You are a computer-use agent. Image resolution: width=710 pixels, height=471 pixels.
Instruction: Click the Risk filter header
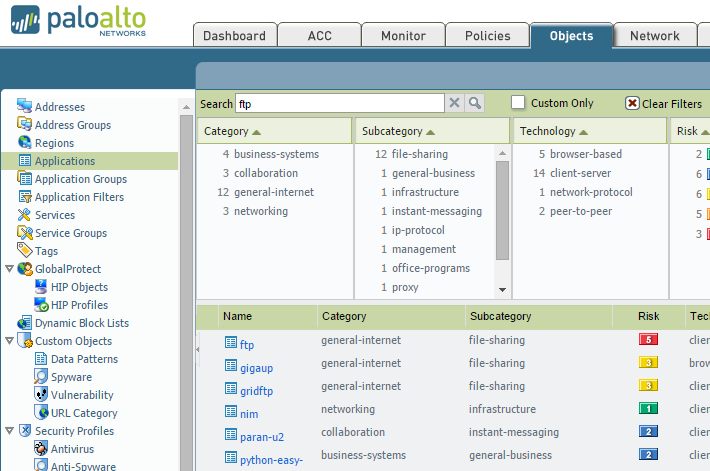pyautogui.click(x=690, y=131)
